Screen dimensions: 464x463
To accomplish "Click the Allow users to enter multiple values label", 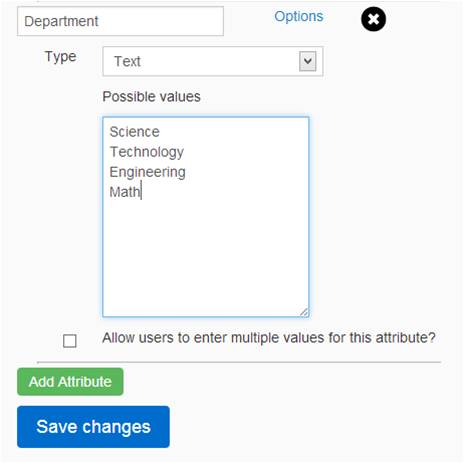I will (269, 338).
